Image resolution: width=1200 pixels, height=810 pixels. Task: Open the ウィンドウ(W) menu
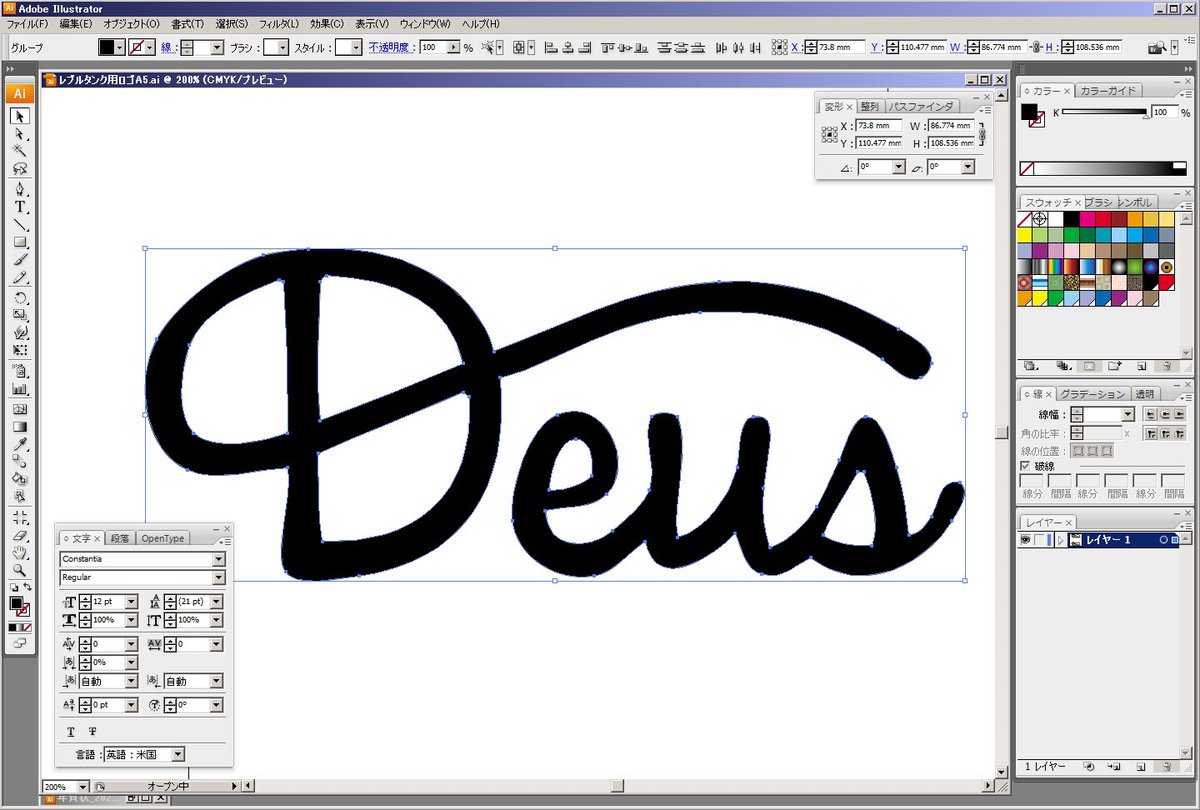tap(425, 23)
